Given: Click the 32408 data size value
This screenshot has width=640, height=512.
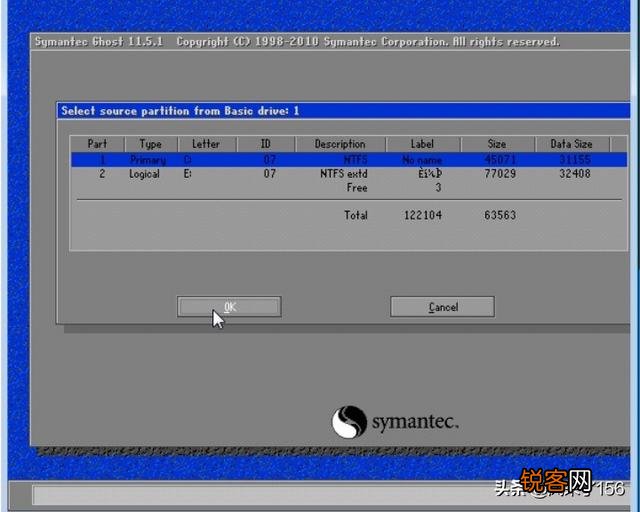Looking at the screenshot, I should (x=575, y=174).
